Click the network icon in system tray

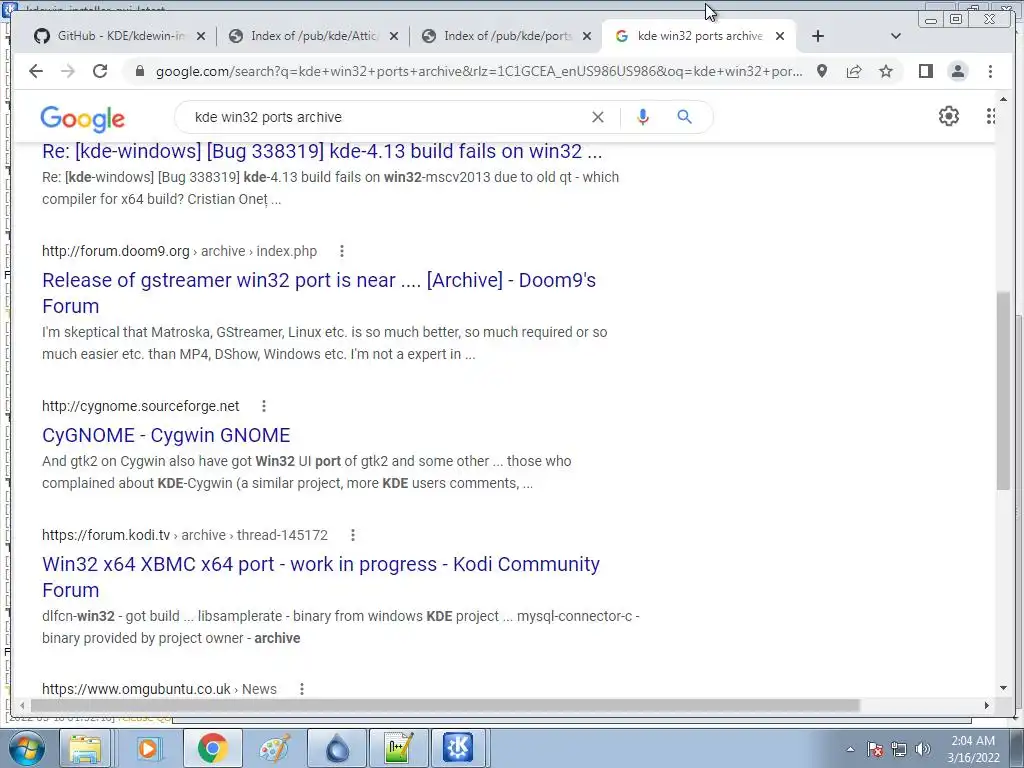click(899, 749)
